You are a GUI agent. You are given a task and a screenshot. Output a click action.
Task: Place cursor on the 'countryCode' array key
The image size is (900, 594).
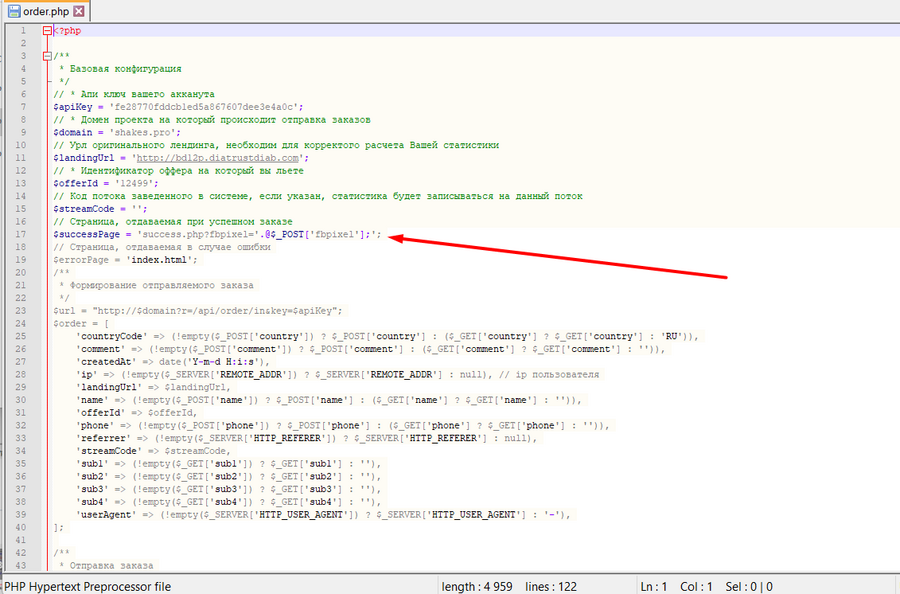(111, 336)
